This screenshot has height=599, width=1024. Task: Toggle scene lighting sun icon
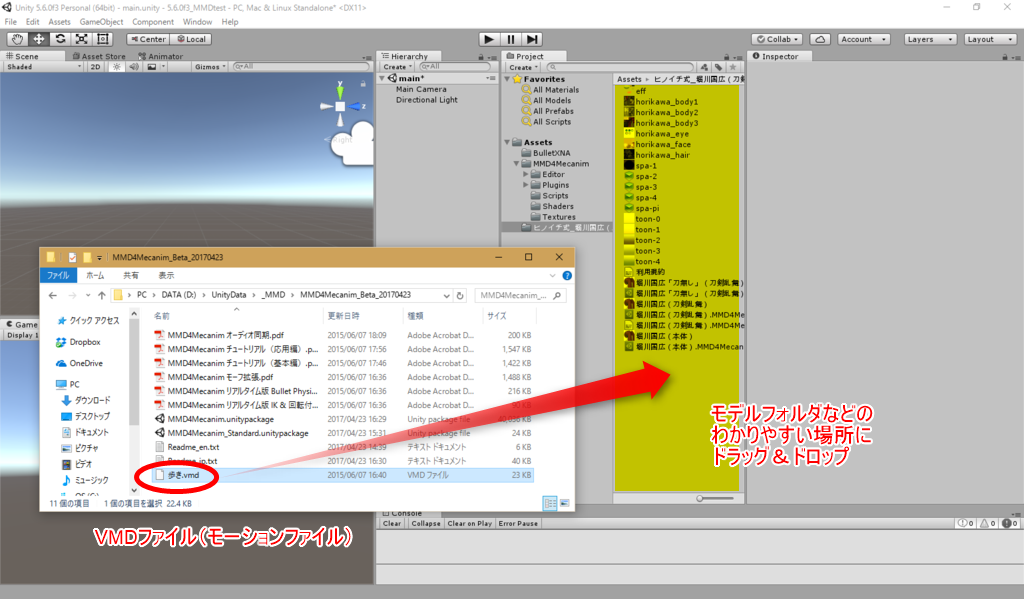117,67
